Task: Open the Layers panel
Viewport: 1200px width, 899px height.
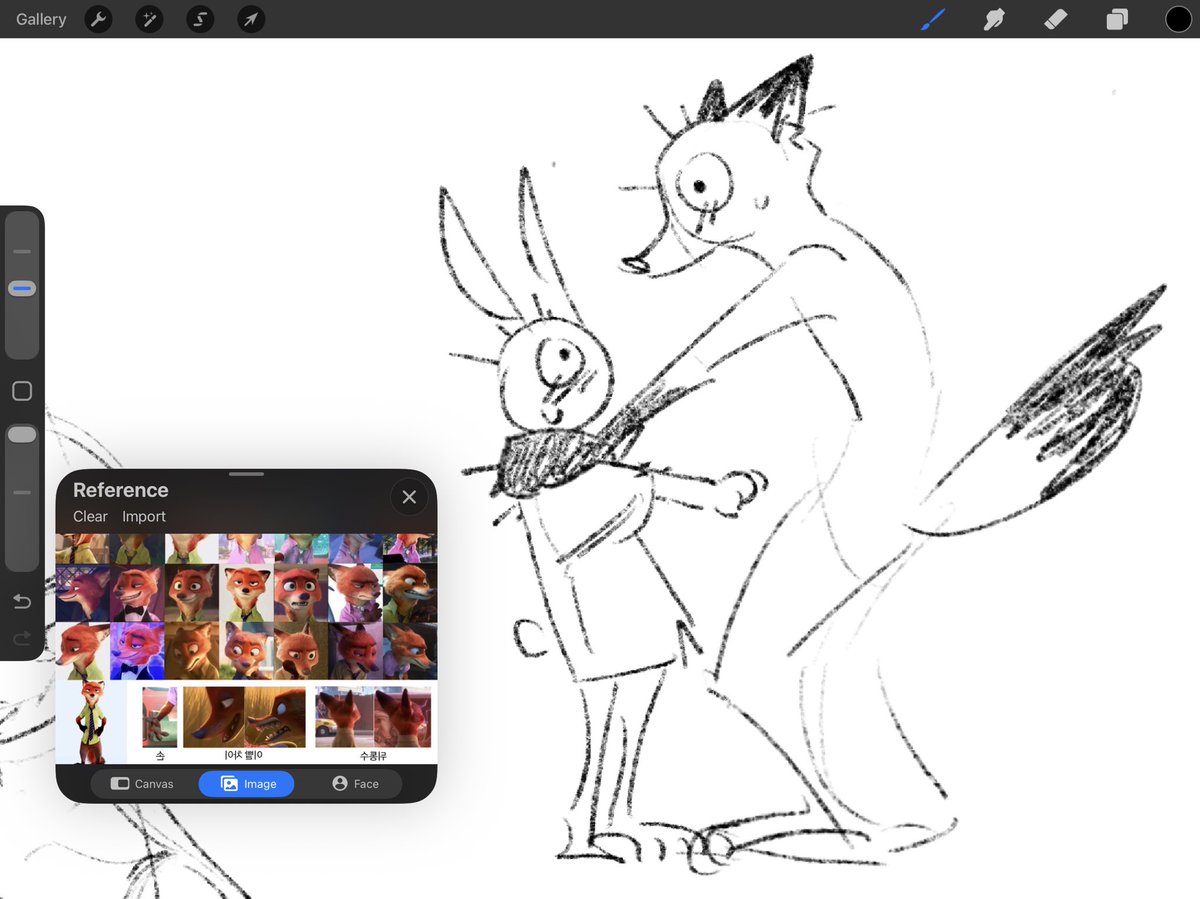Action: [x=1117, y=19]
